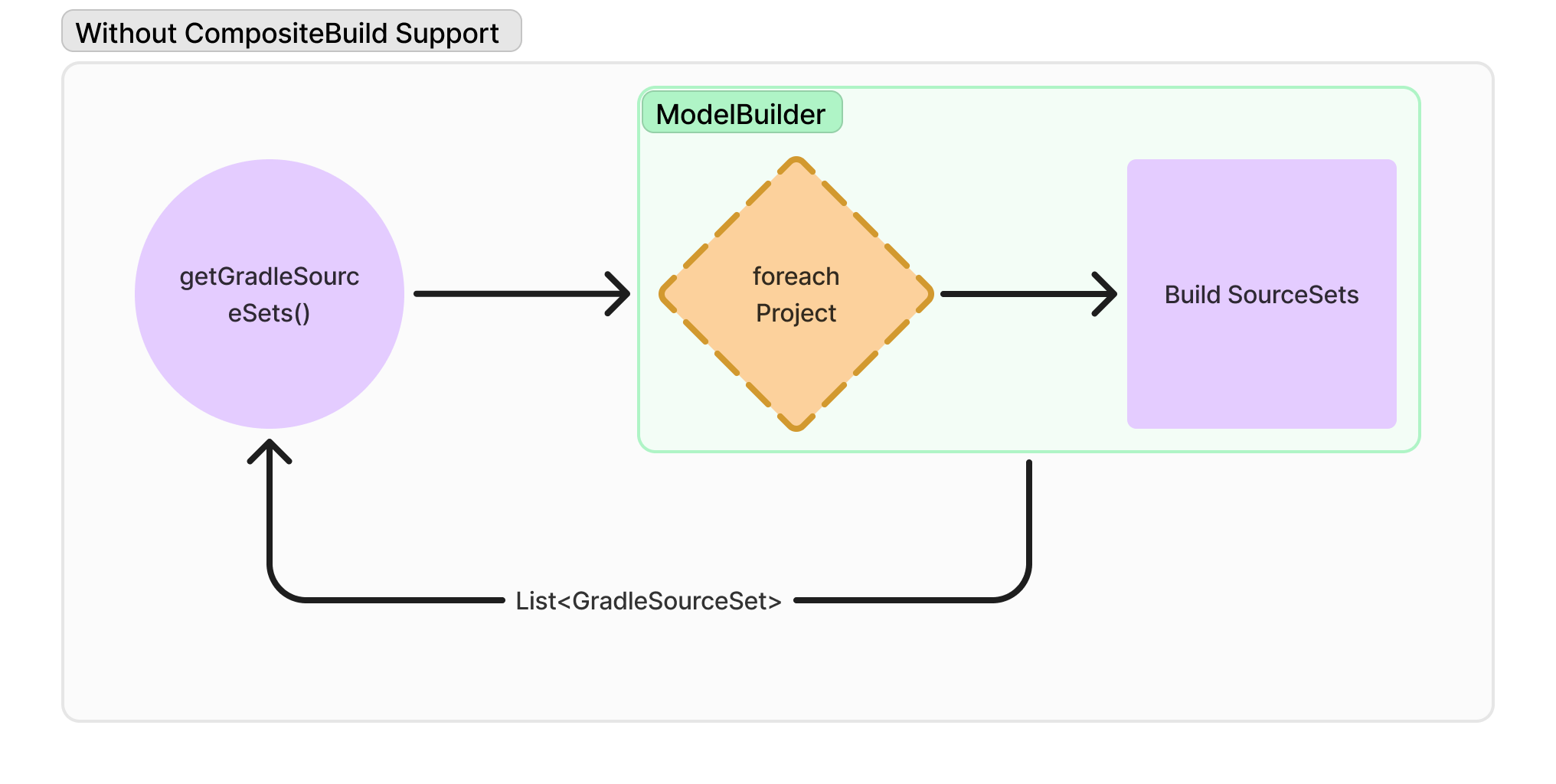Viewport: 1556px width, 784px height.
Task: Select the dashed orange foreach Project diamond
Action: [796, 294]
